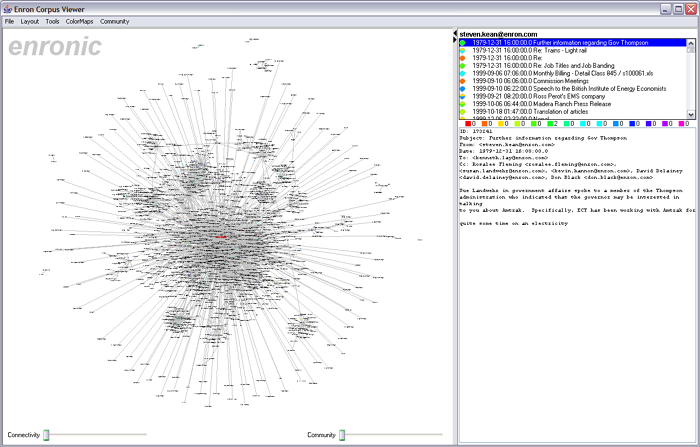The width and height of the screenshot is (700, 447).
Task: Select email 'Translation of articles'
Action: 573,112
